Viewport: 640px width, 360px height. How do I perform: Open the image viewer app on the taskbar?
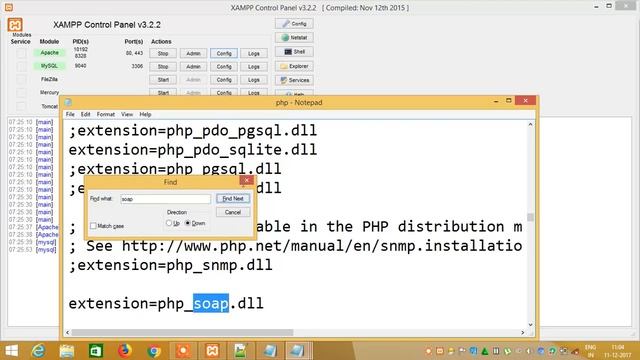(x=240, y=351)
